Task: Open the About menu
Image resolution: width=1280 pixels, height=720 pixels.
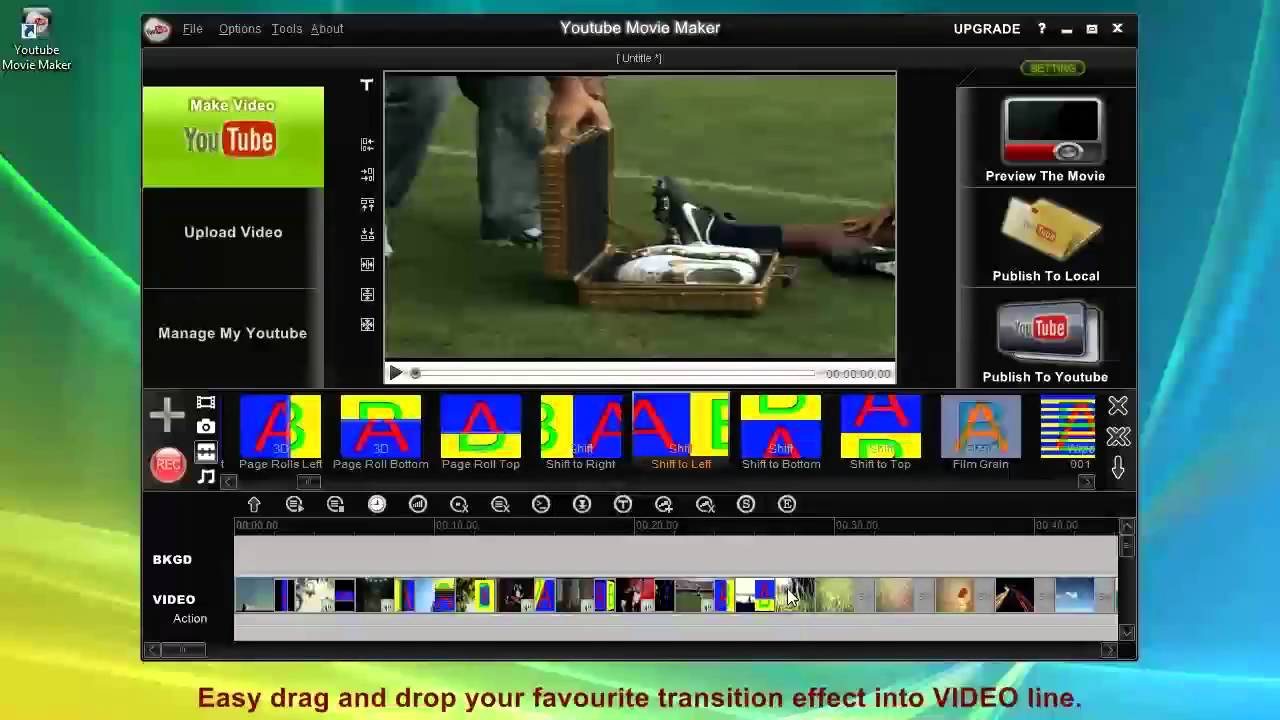Action: coord(327,29)
